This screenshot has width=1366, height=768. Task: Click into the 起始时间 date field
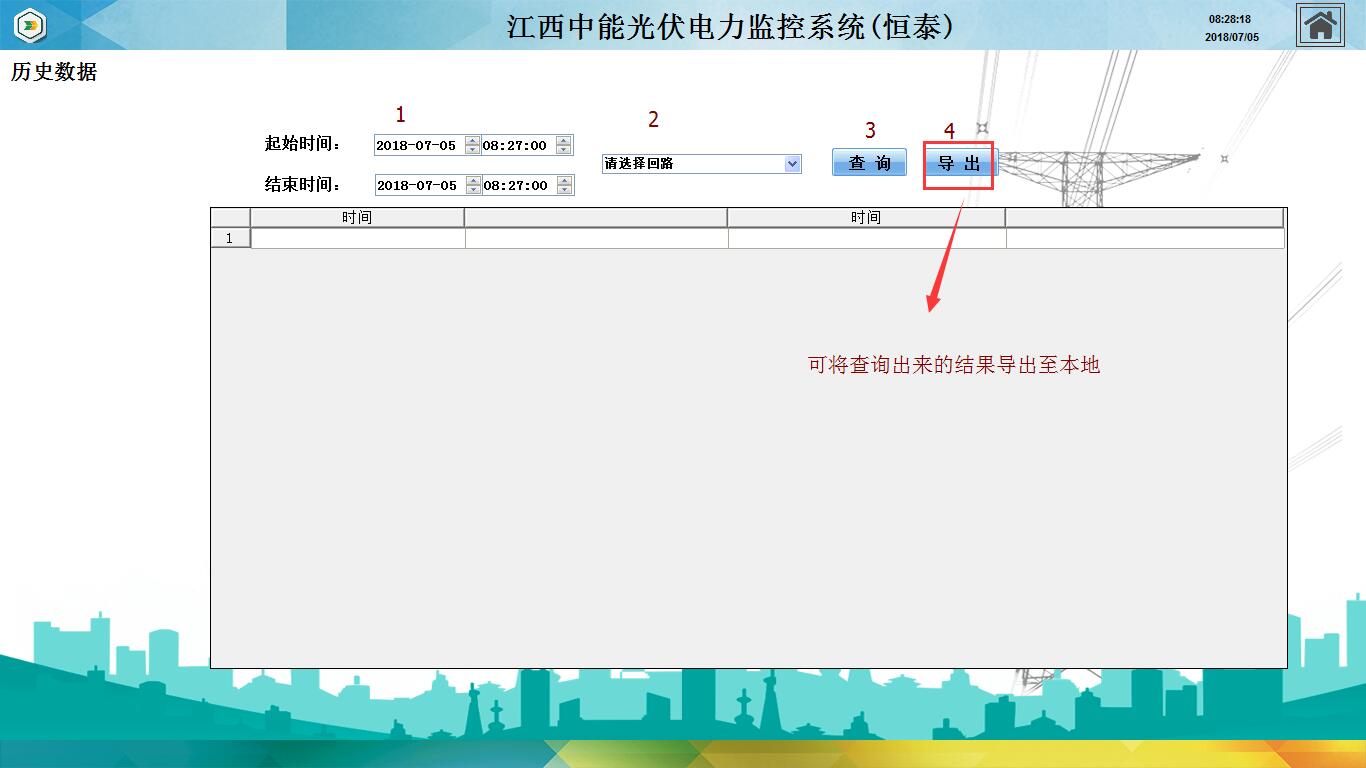418,146
